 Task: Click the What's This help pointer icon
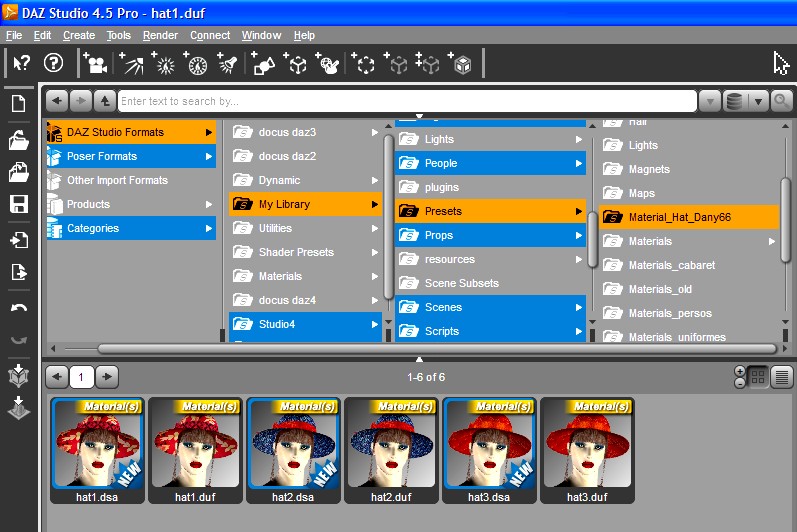coord(21,64)
